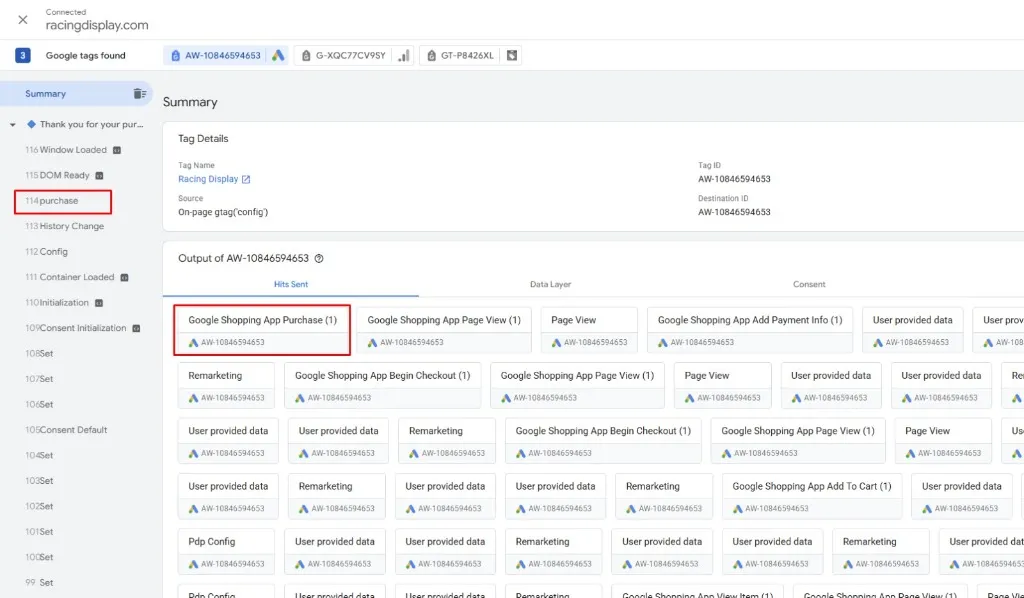
Task: Close the Tag Assistant debug panel
Action: pos(23,20)
